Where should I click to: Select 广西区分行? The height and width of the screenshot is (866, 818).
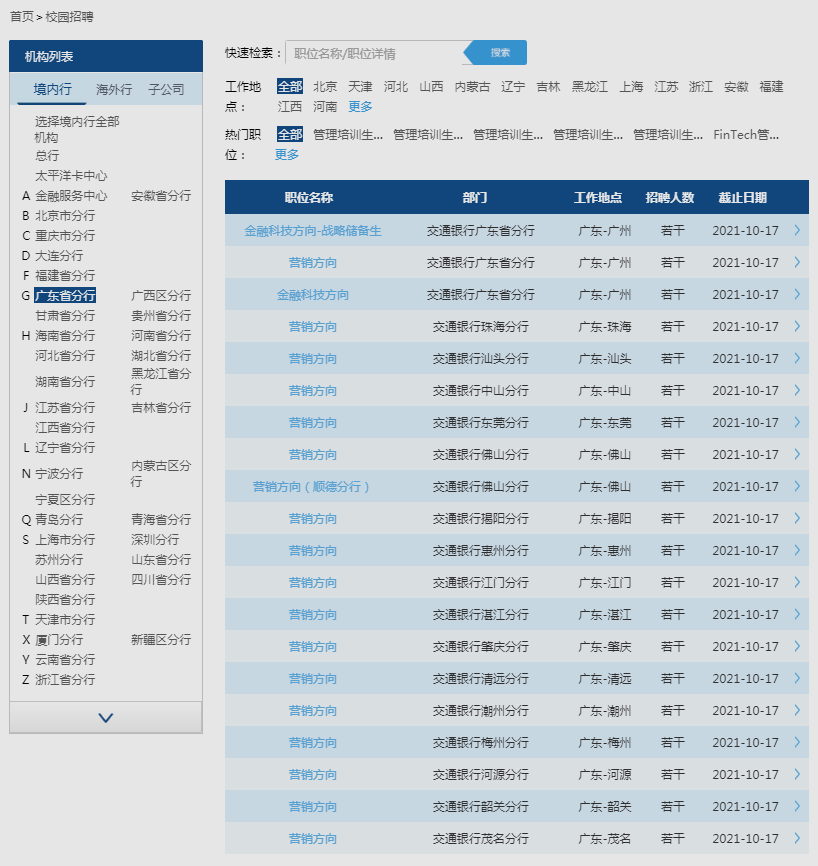click(x=161, y=295)
